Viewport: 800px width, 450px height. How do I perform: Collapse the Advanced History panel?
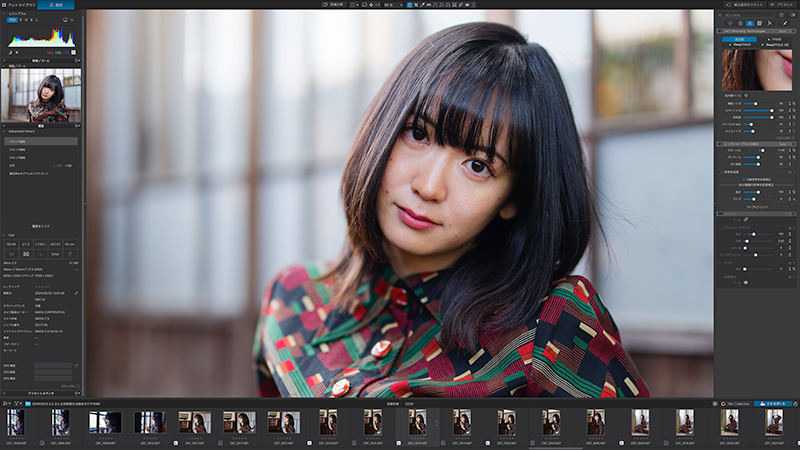point(4,131)
